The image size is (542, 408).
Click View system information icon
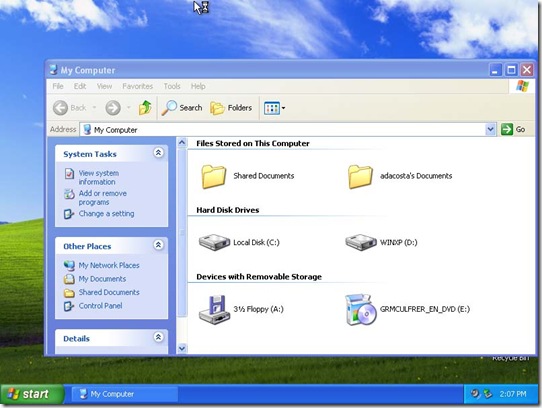(x=69, y=173)
